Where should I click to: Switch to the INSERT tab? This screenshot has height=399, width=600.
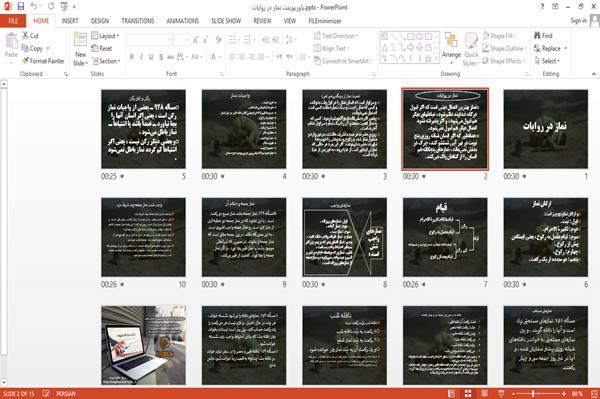point(70,21)
